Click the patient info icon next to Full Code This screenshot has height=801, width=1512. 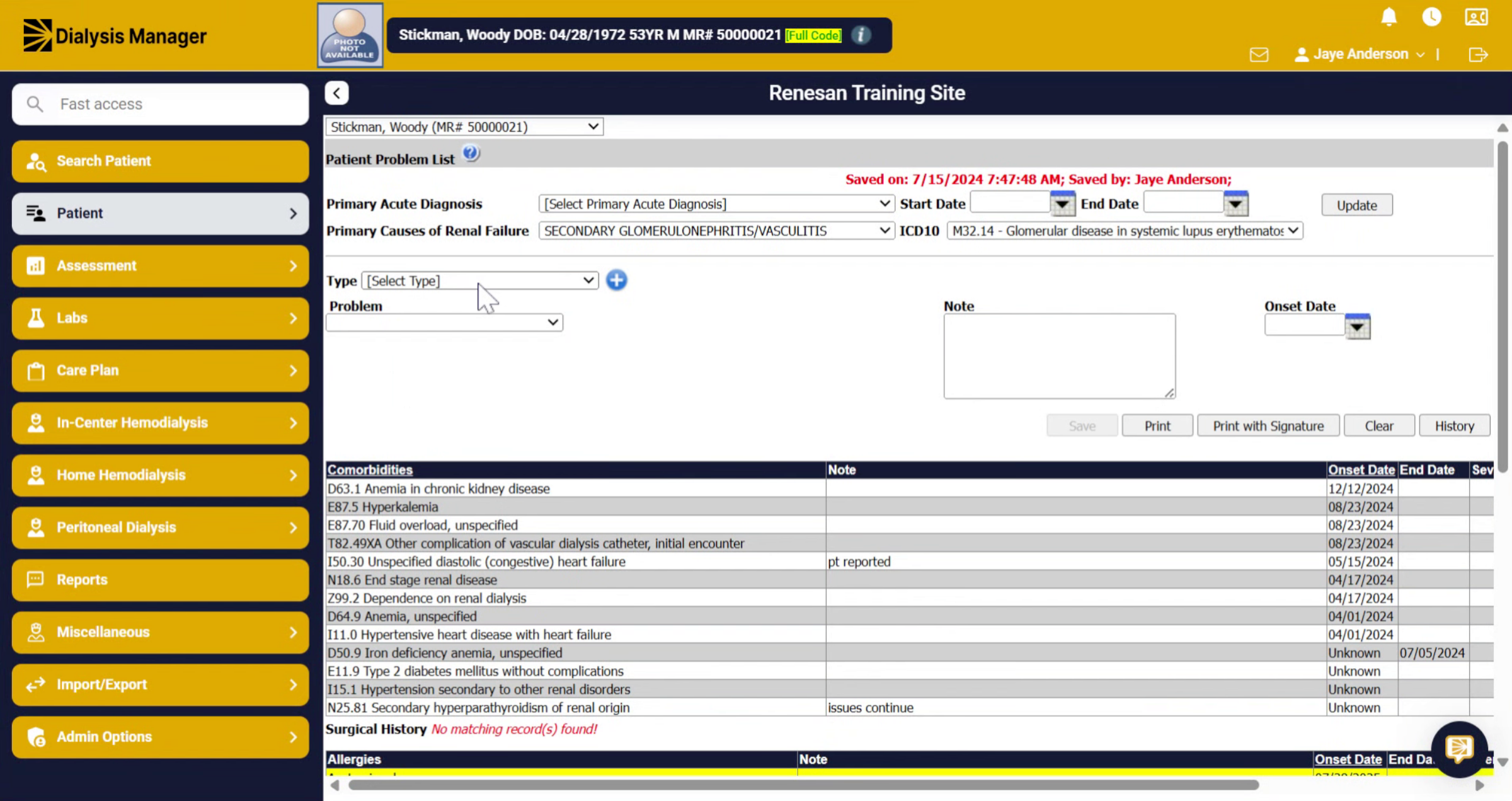861,35
